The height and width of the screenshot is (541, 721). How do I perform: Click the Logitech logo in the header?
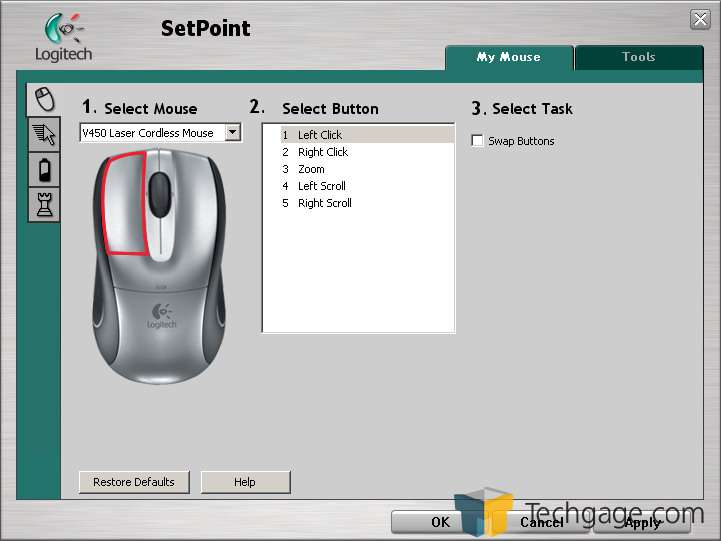coord(63,38)
